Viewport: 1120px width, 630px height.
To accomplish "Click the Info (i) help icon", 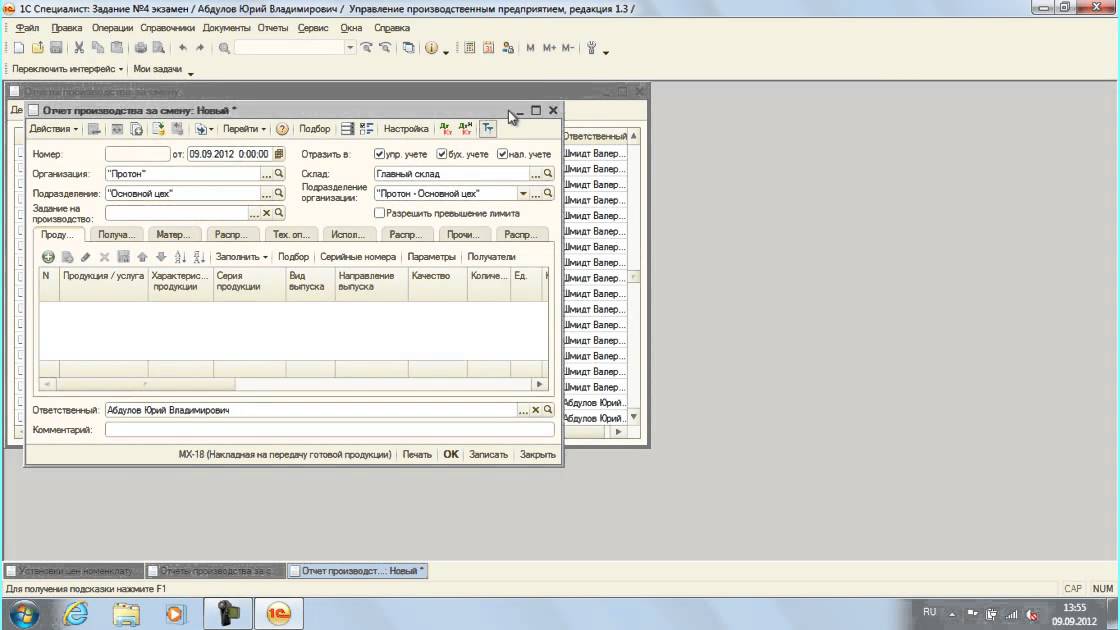I will click(431, 48).
